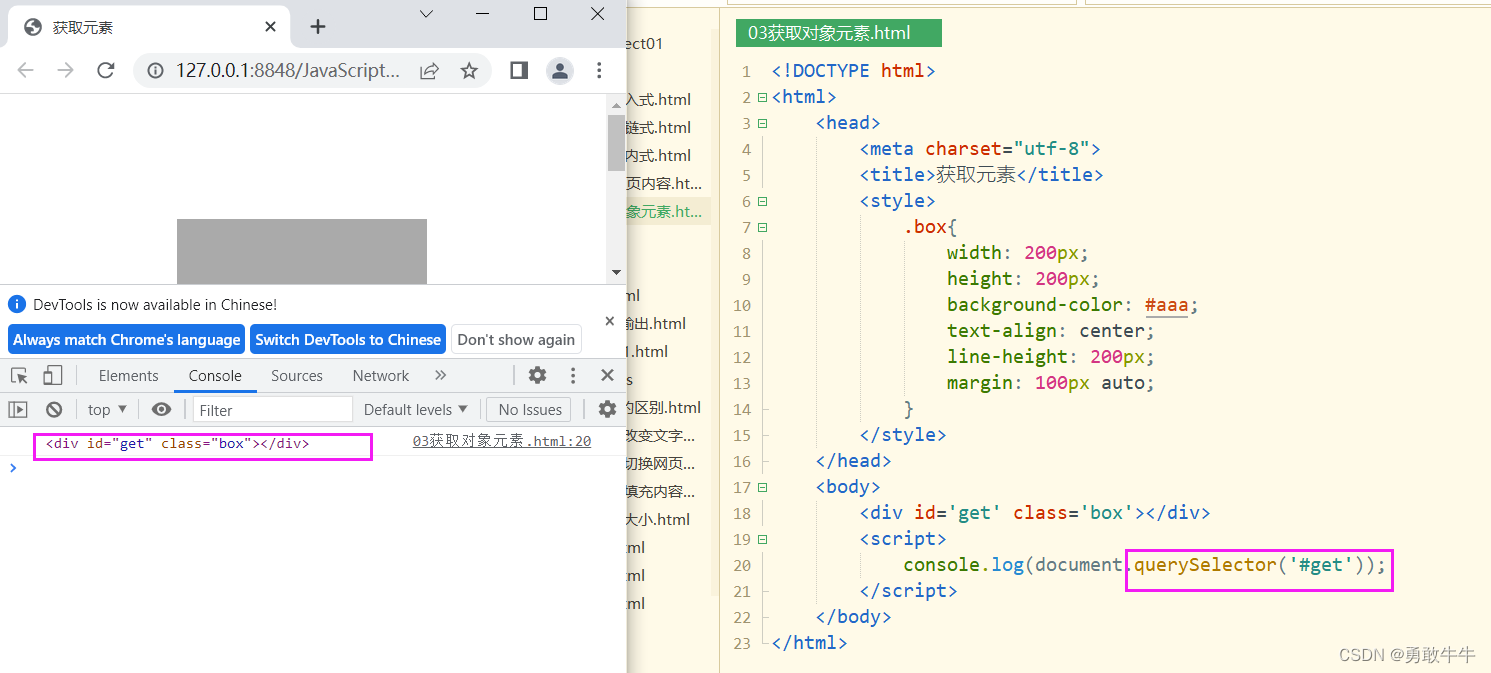The height and width of the screenshot is (673, 1491).
Task: Go forward in Chrome browser
Action: click(x=66, y=70)
